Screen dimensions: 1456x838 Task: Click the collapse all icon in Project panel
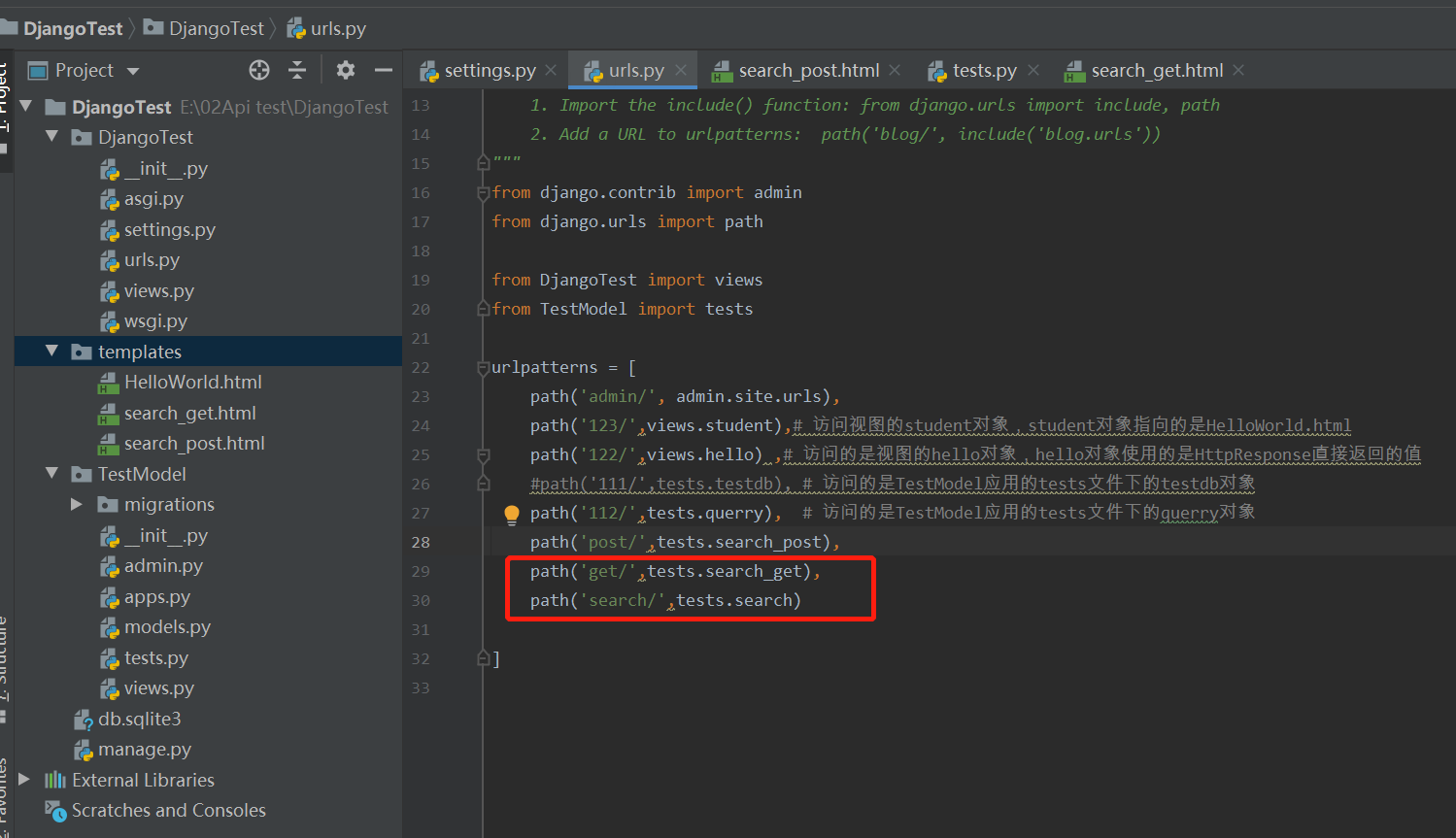pyautogui.click(x=297, y=70)
